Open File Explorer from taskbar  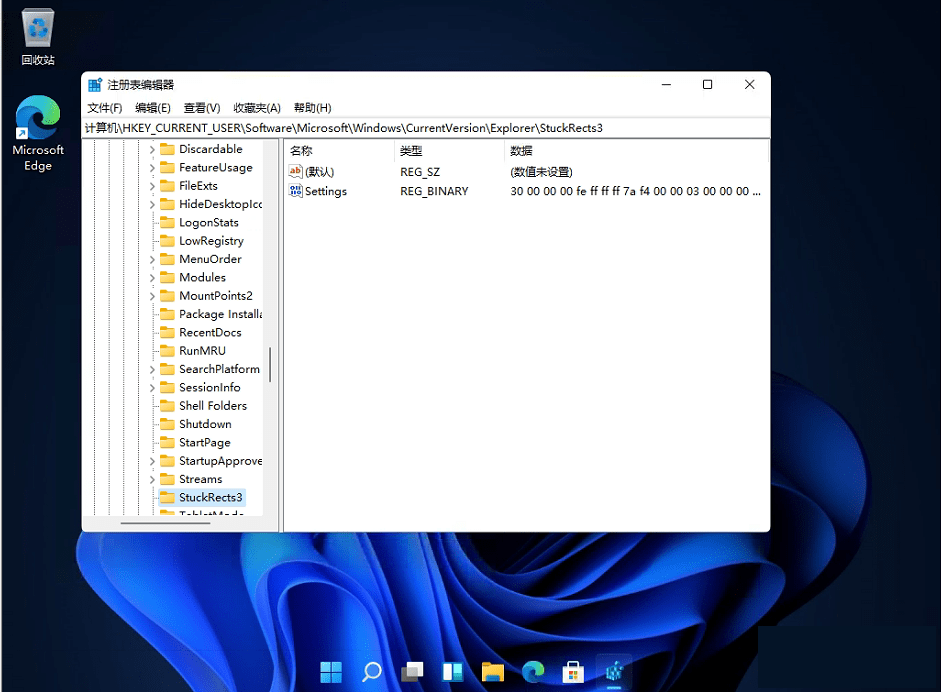coord(492,671)
